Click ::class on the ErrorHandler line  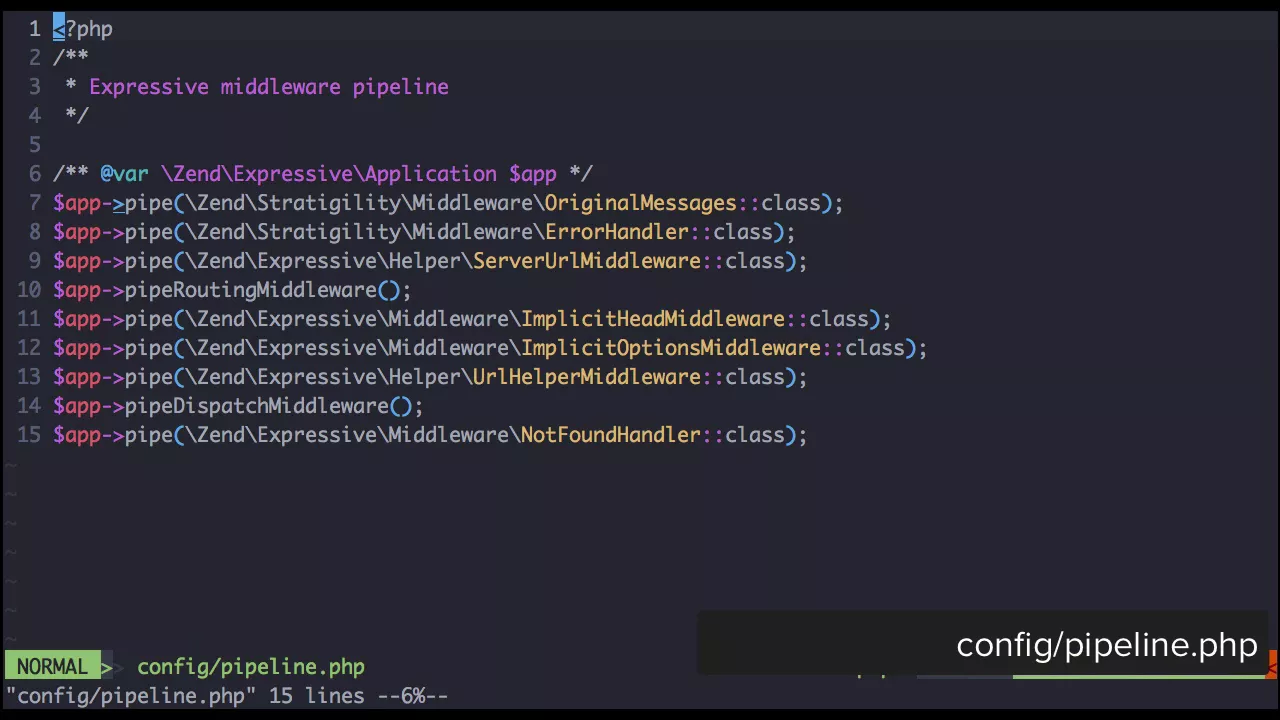pos(731,232)
